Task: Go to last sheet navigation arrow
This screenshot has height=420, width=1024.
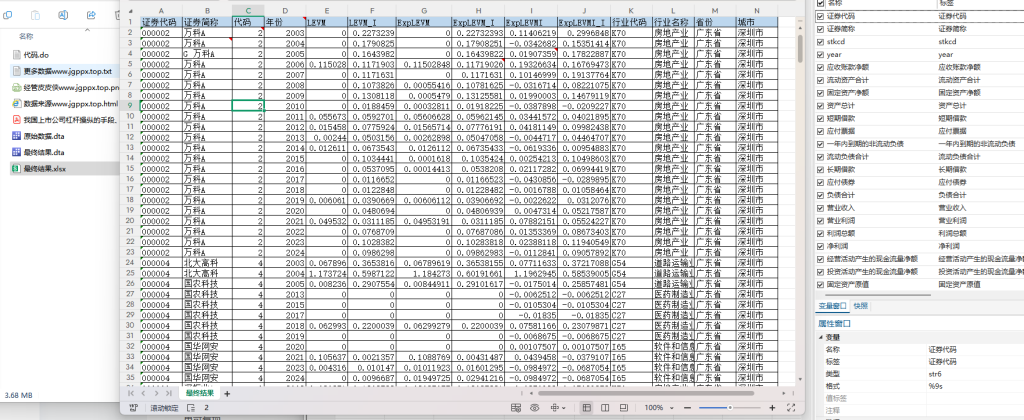Action: point(168,393)
